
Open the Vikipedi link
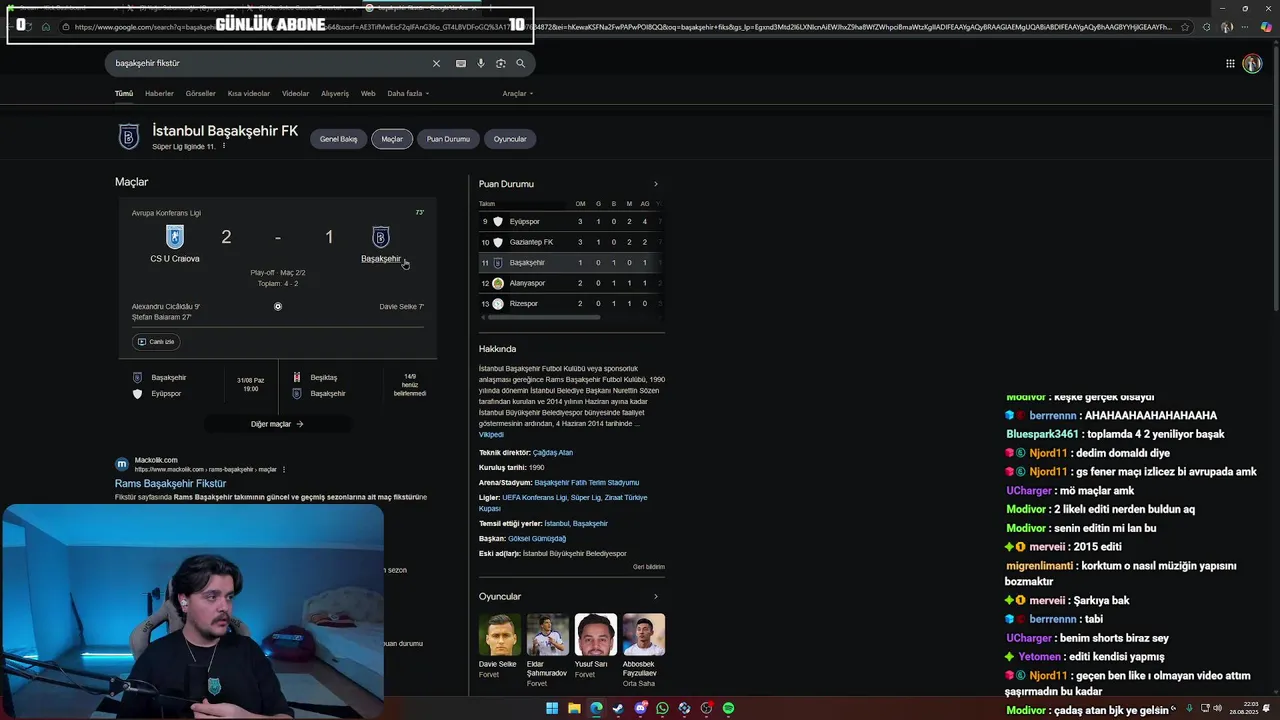[x=491, y=435]
